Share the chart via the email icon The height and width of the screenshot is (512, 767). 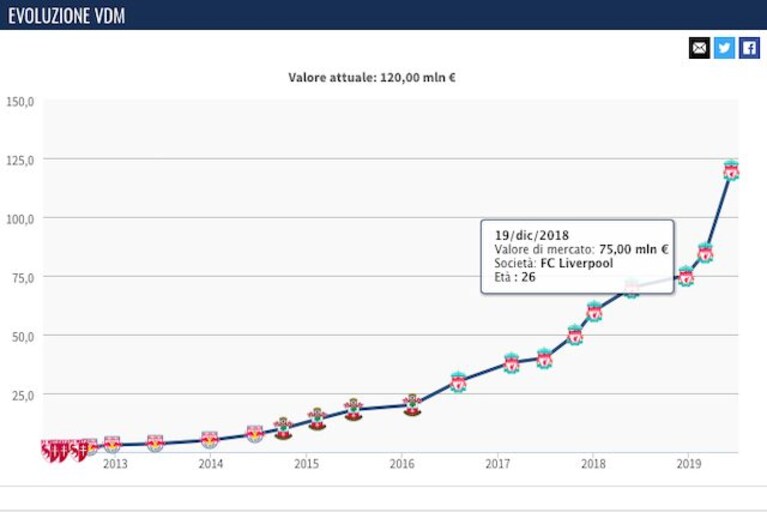699,48
